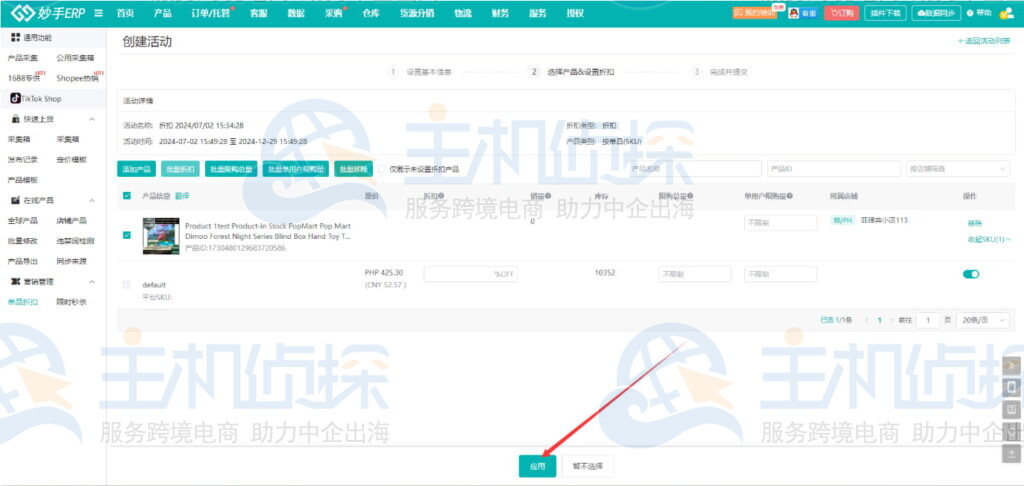
Task: Open 授权 menu in the top navigation
Action: (575, 13)
